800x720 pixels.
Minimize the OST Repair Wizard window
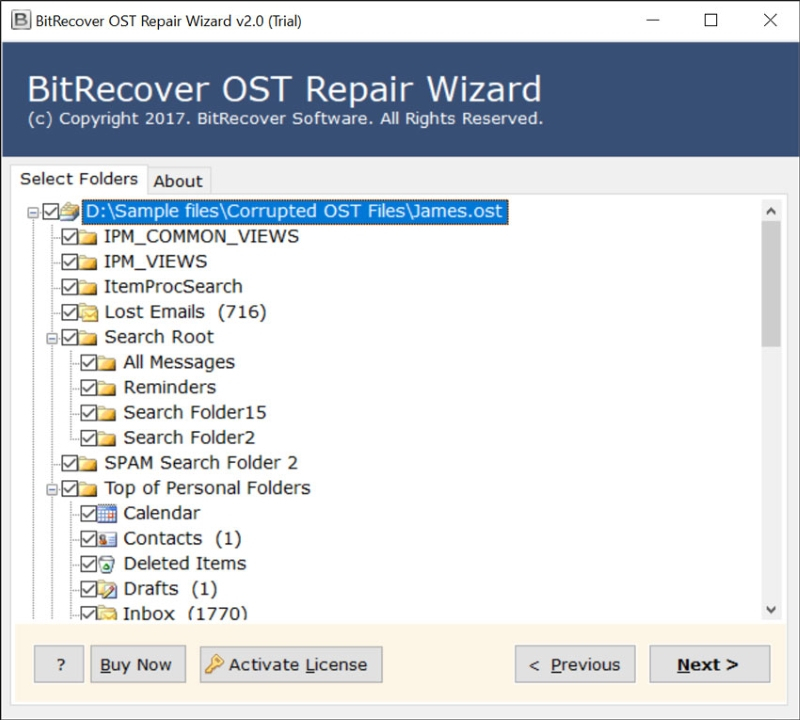pyautogui.click(x=653, y=20)
